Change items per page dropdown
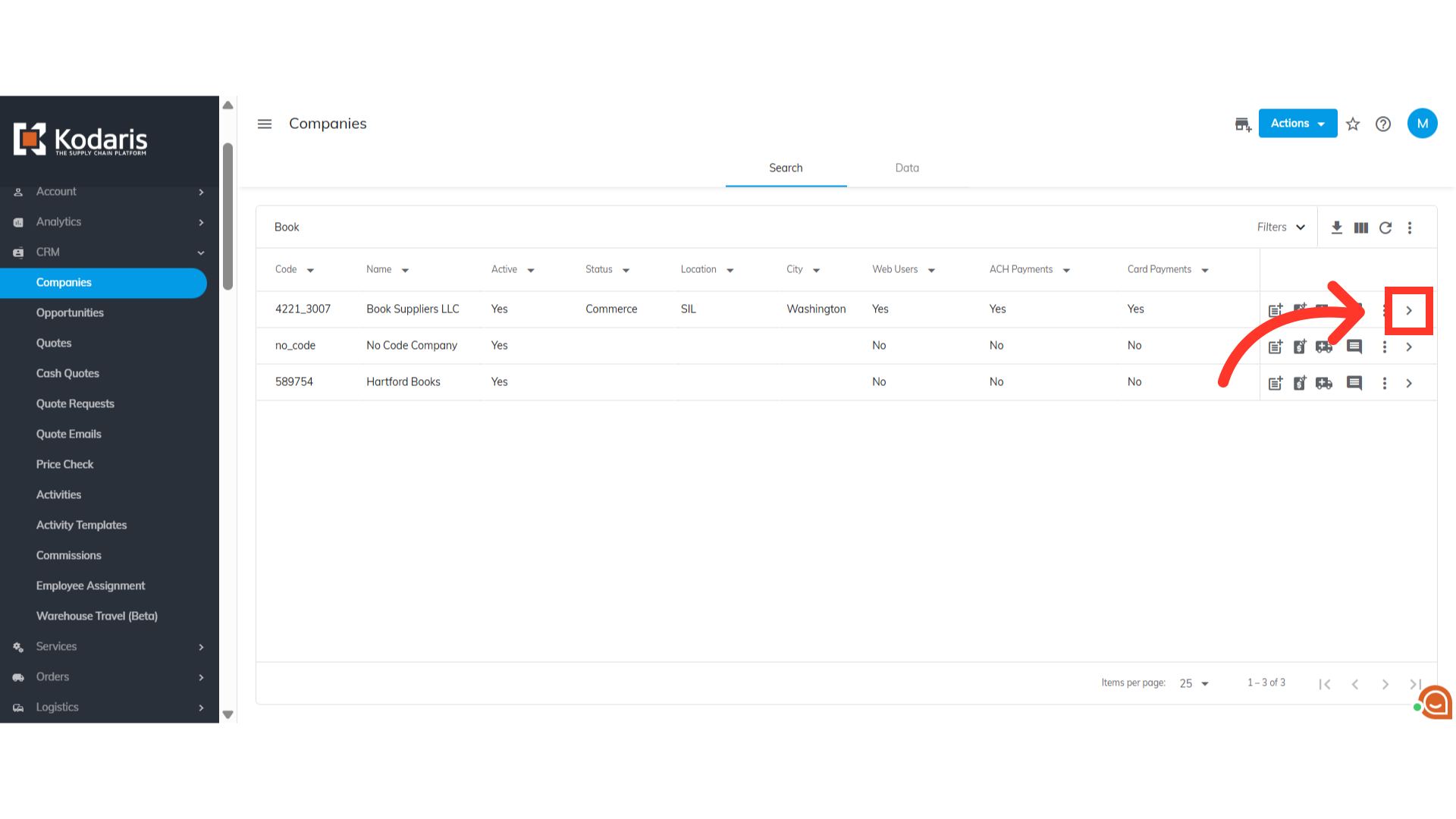1456x819 pixels. click(x=1194, y=683)
